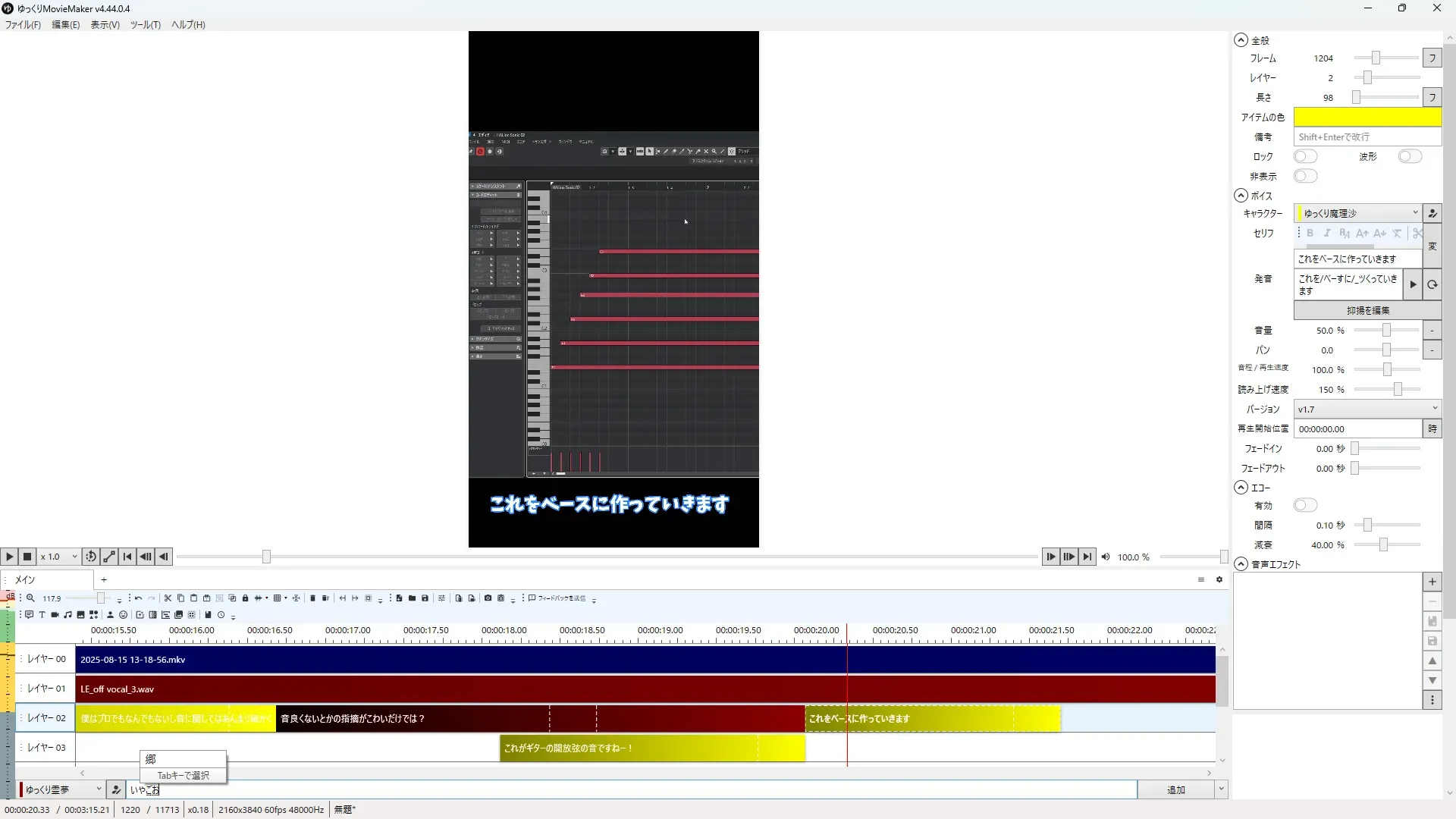The height and width of the screenshot is (819, 1456).
Task: Click the yellow アイテムの色 color swatch
Action: coord(1367,117)
